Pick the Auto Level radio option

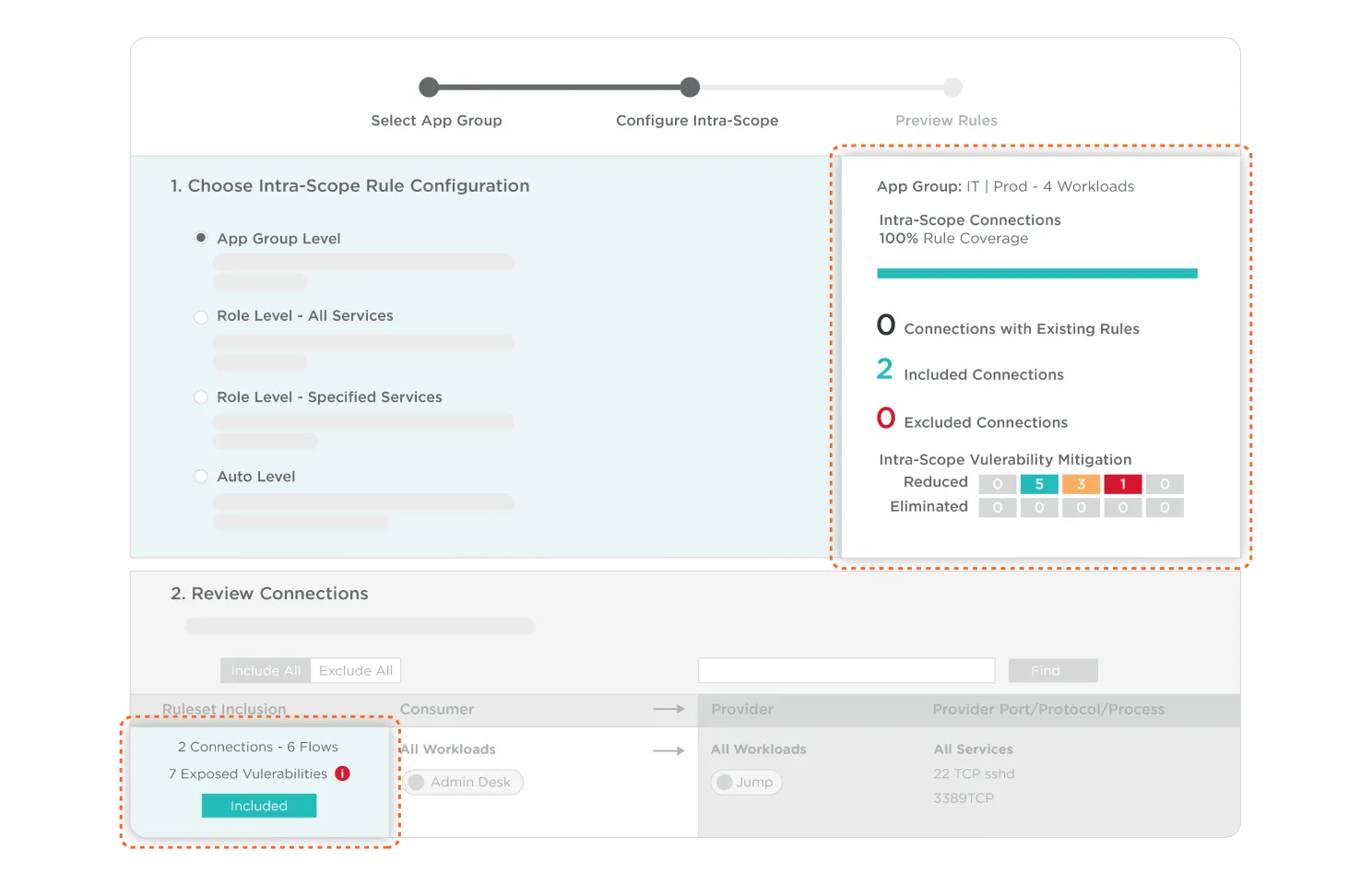pos(200,477)
